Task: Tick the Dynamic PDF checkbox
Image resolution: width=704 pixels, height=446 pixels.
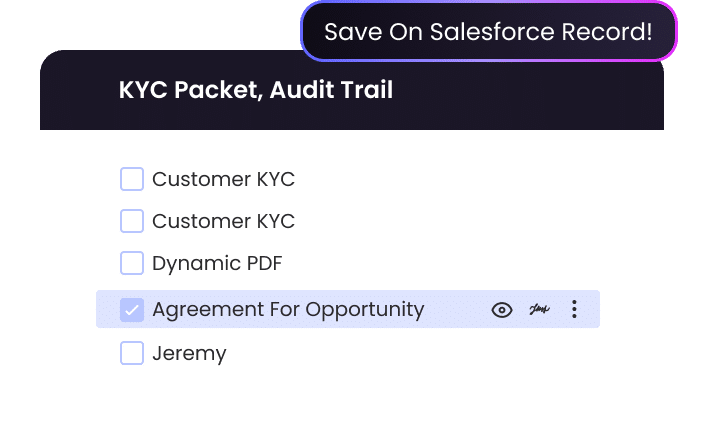Action: coord(132,264)
